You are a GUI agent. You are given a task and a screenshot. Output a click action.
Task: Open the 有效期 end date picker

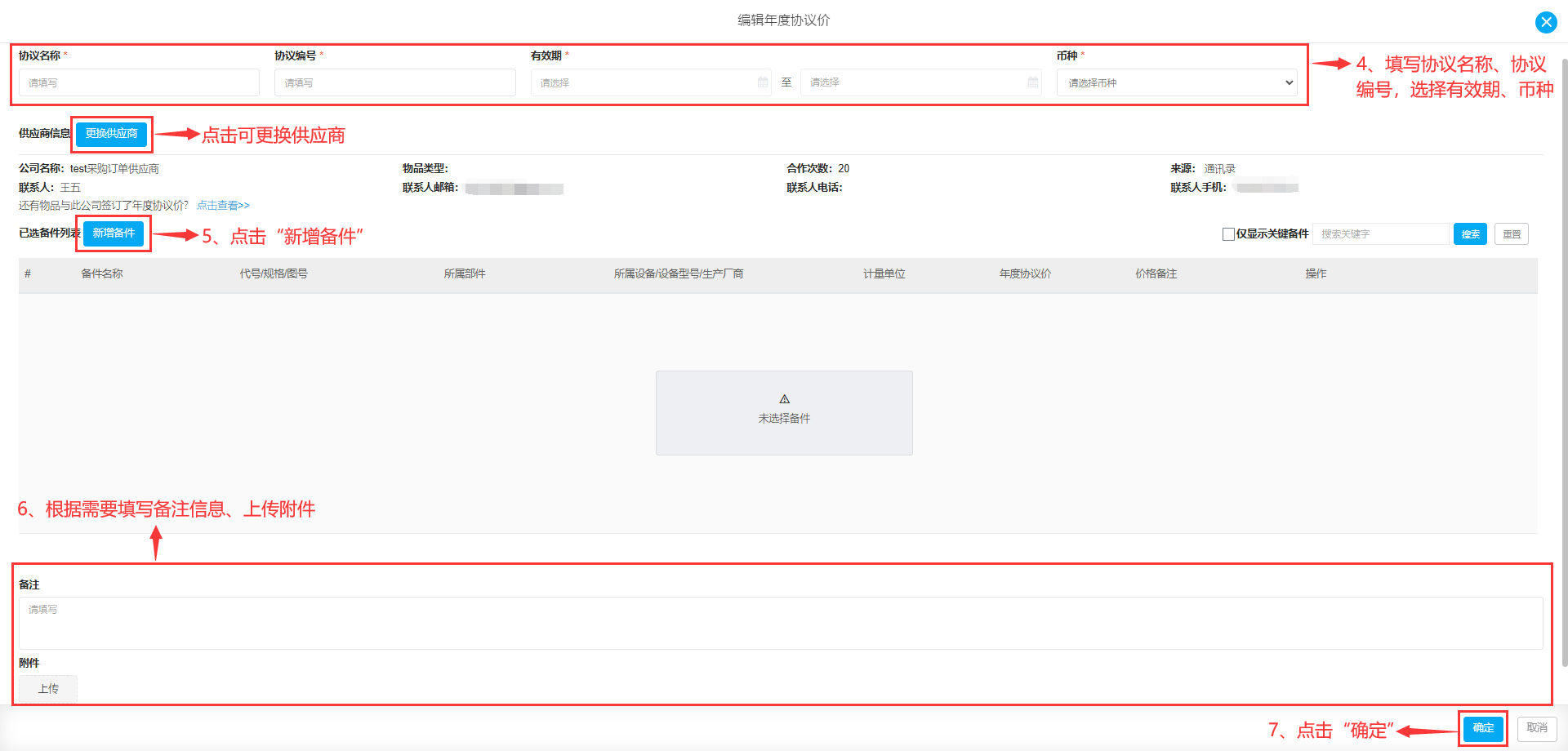920,82
